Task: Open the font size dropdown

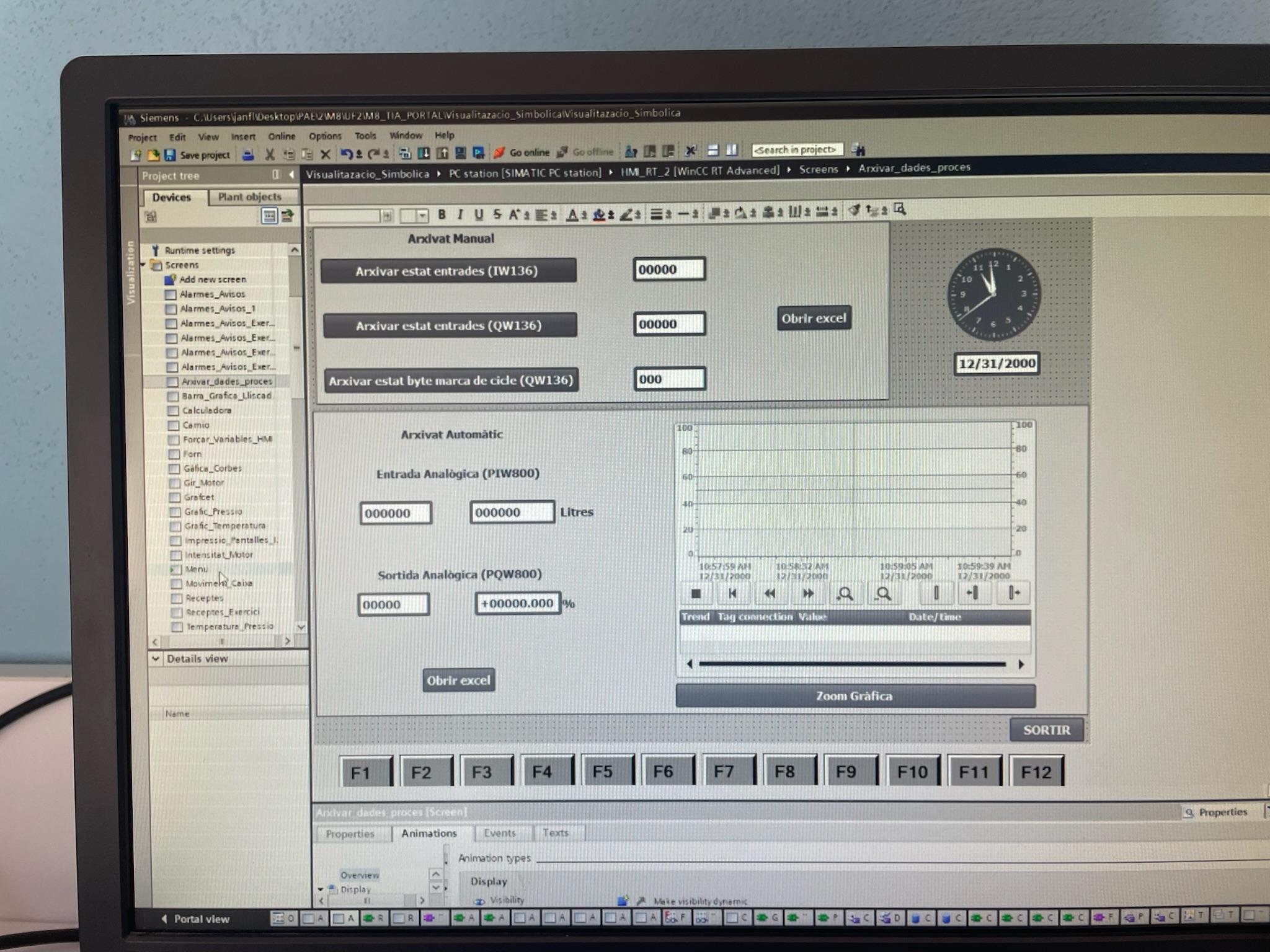Action: tap(422, 216)
